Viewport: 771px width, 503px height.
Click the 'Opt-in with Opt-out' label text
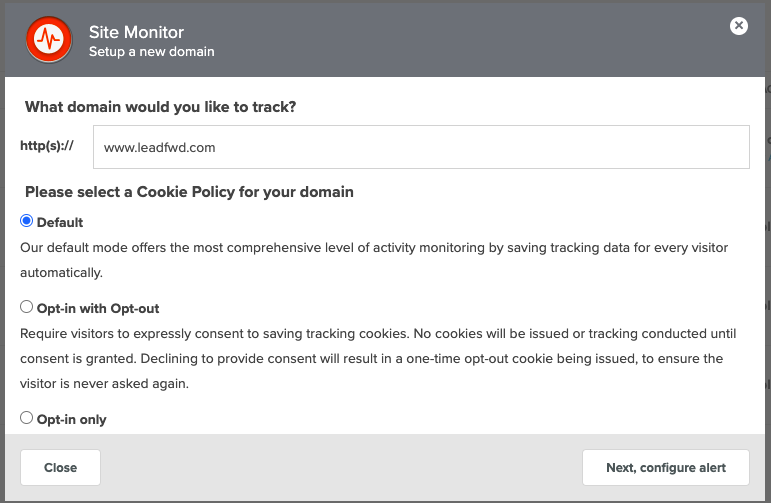98,308
